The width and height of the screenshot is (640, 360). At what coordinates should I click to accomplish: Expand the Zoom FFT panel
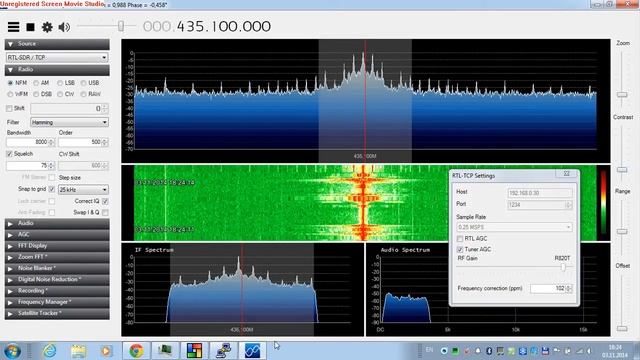(57, 257)
